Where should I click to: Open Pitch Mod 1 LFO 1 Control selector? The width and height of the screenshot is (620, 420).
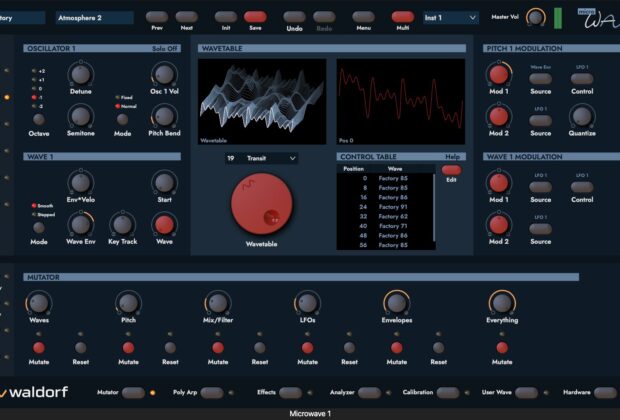(x=582, y=79)
